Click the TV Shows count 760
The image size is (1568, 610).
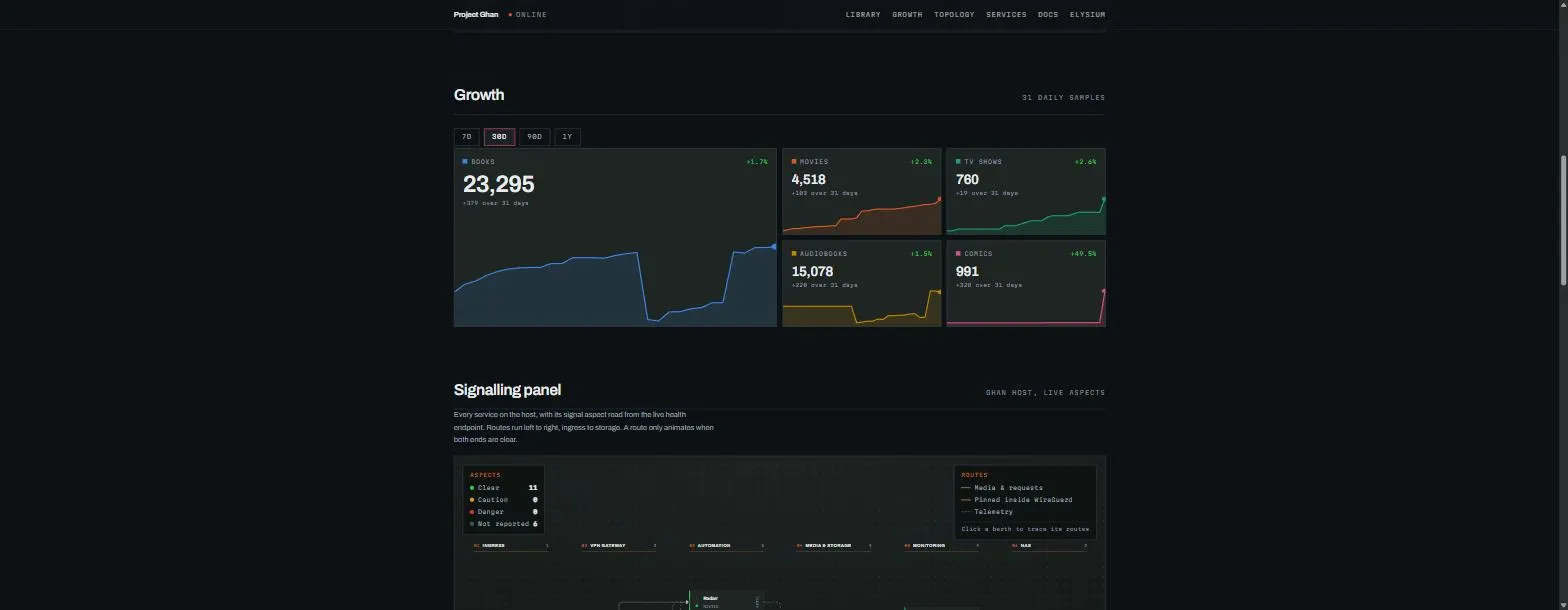[x=967, y=180]
